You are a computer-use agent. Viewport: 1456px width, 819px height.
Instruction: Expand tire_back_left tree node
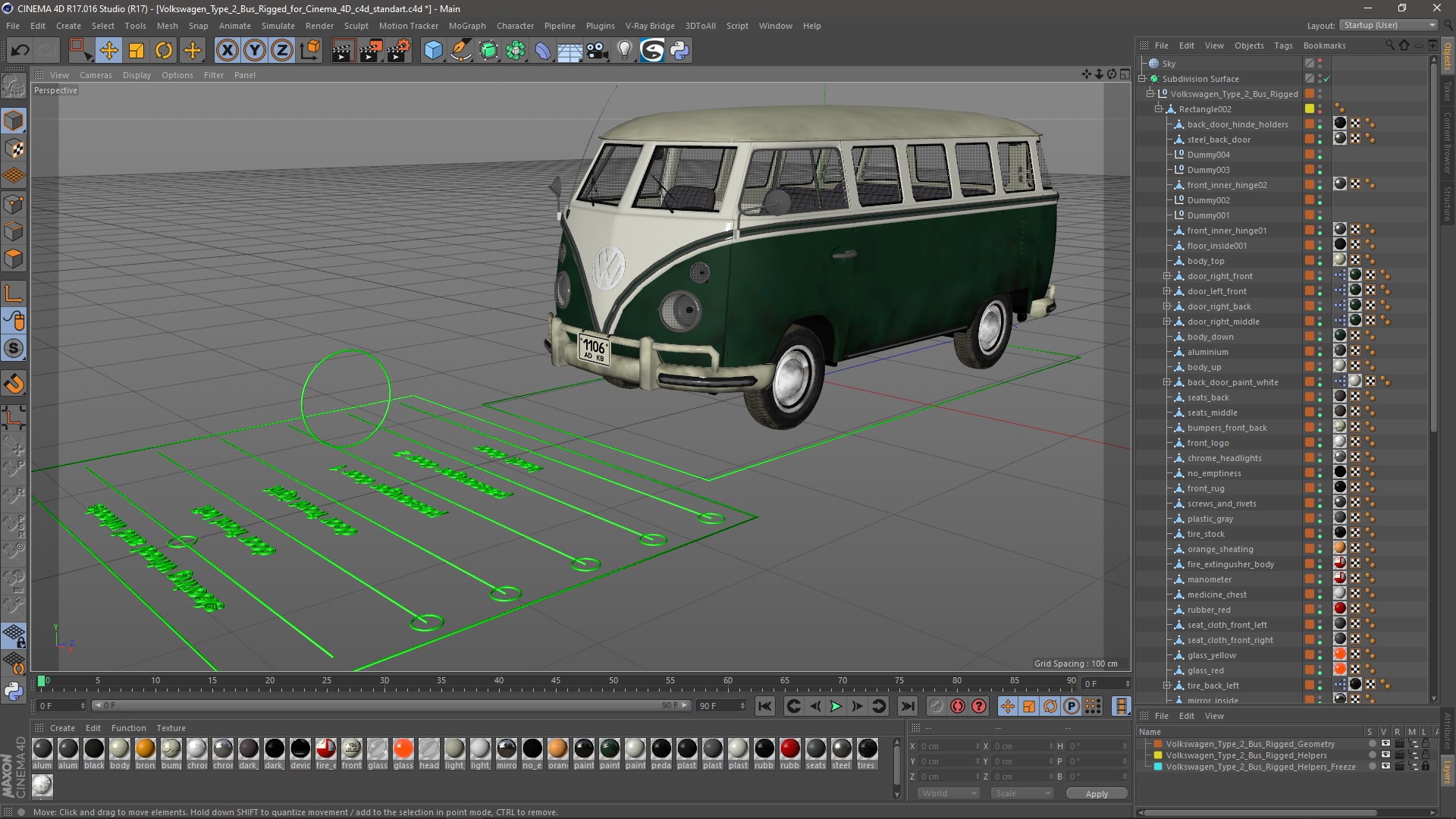coord(1167,686)
